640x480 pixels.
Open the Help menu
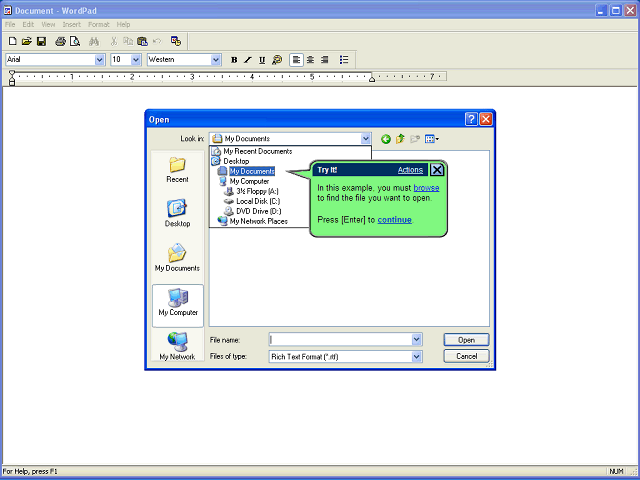pyautogui.click(x=123, y=24)
